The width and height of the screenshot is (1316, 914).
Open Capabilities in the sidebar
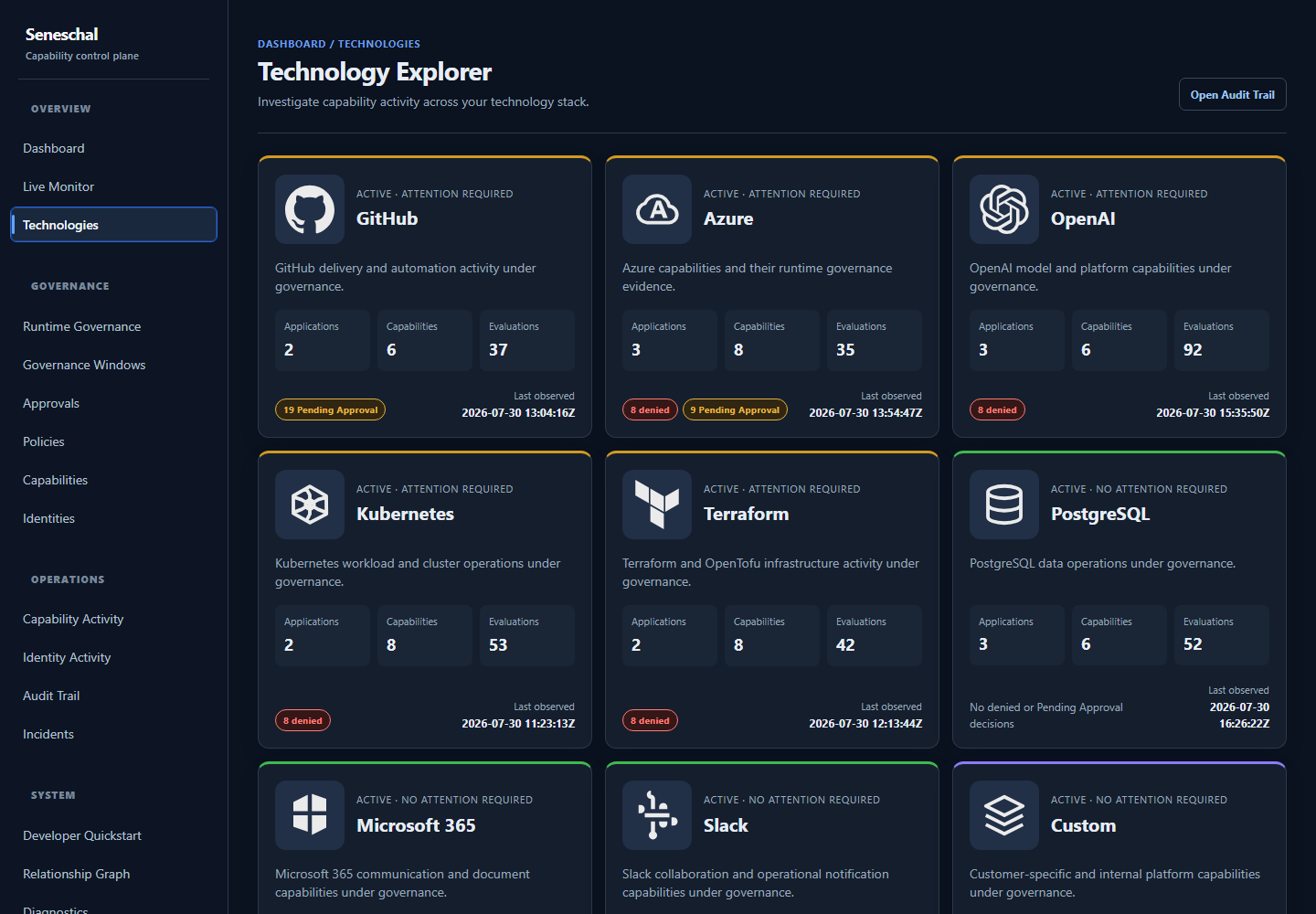113,480
